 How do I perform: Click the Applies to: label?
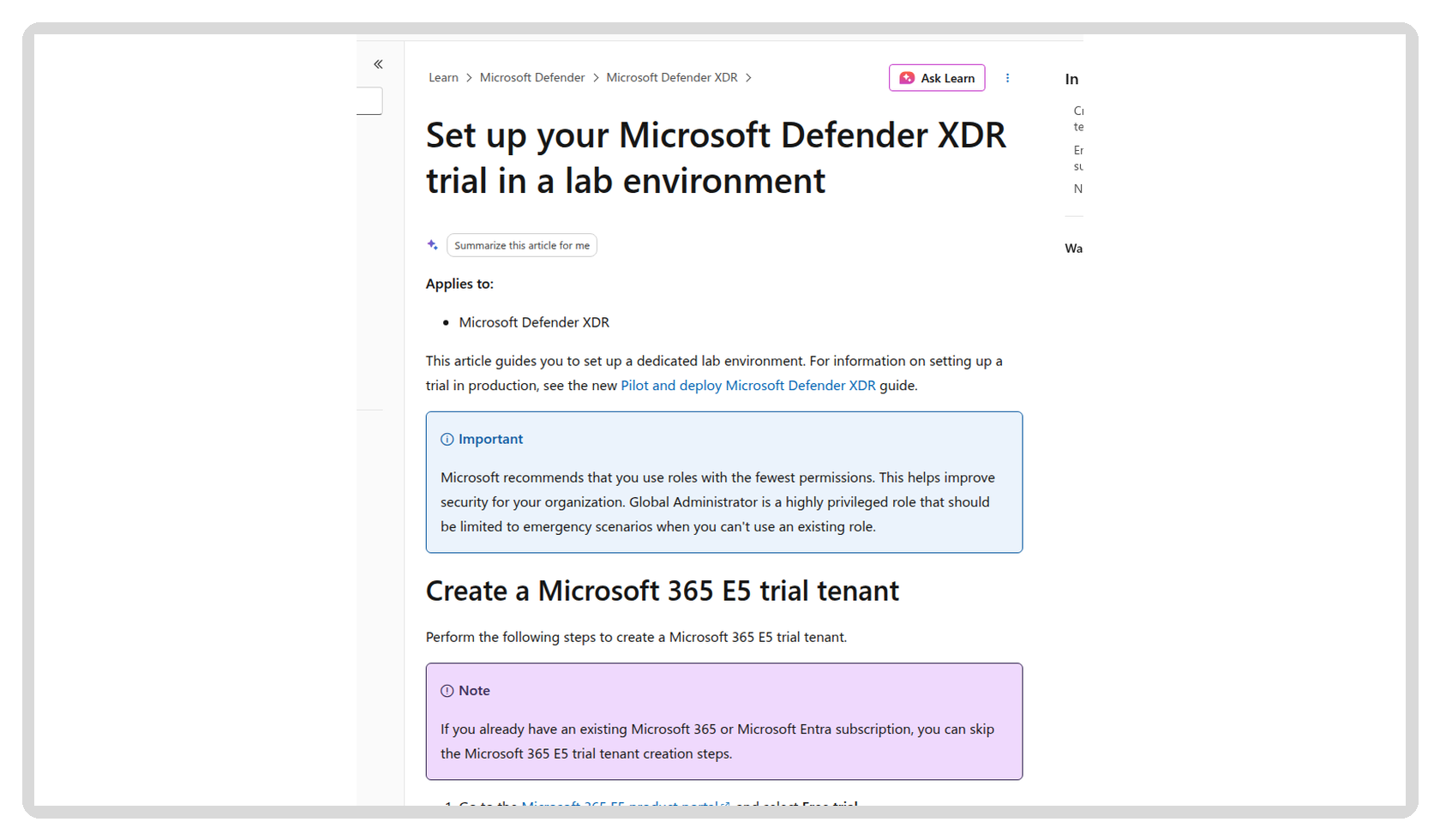(459, 284)
